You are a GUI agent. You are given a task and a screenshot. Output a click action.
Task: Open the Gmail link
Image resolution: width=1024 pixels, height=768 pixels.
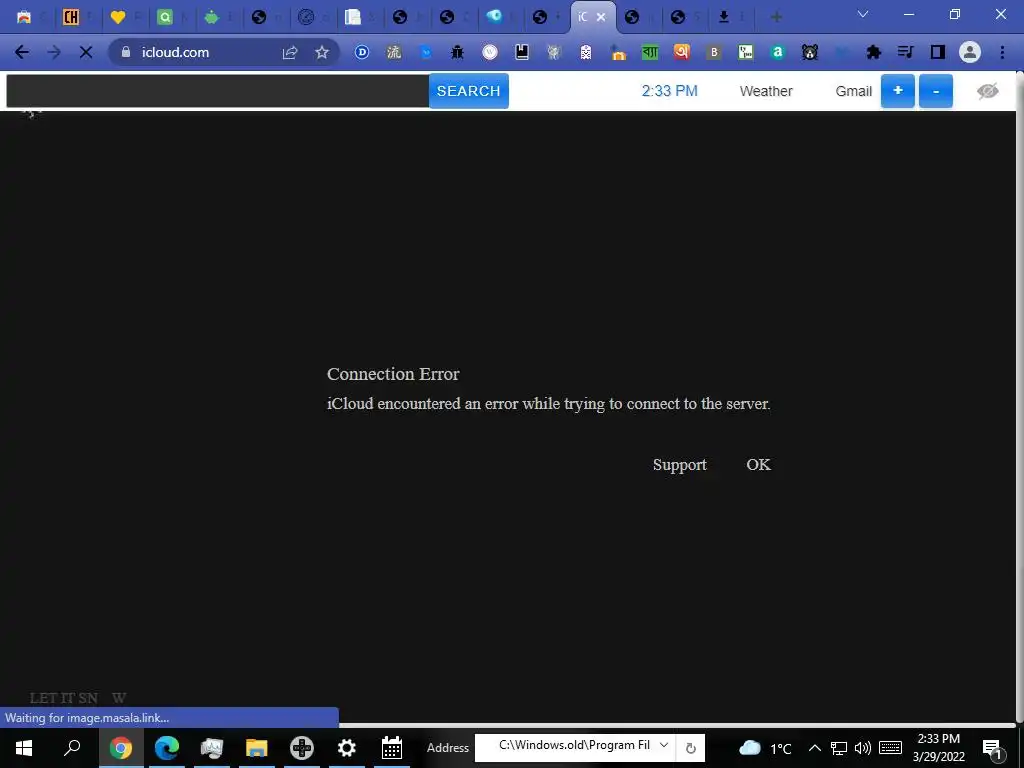point(854,91)
